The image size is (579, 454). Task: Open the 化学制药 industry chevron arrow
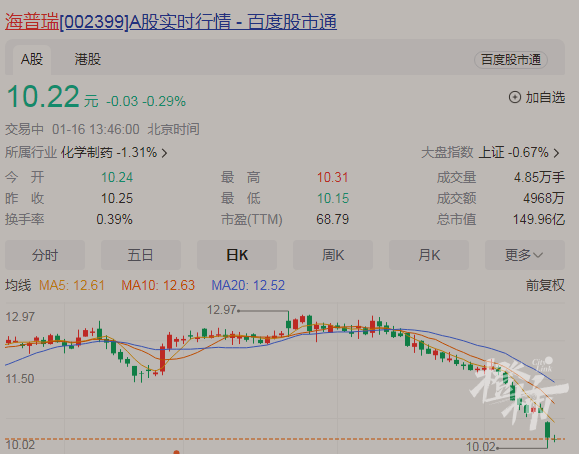(x=165, y=153)
